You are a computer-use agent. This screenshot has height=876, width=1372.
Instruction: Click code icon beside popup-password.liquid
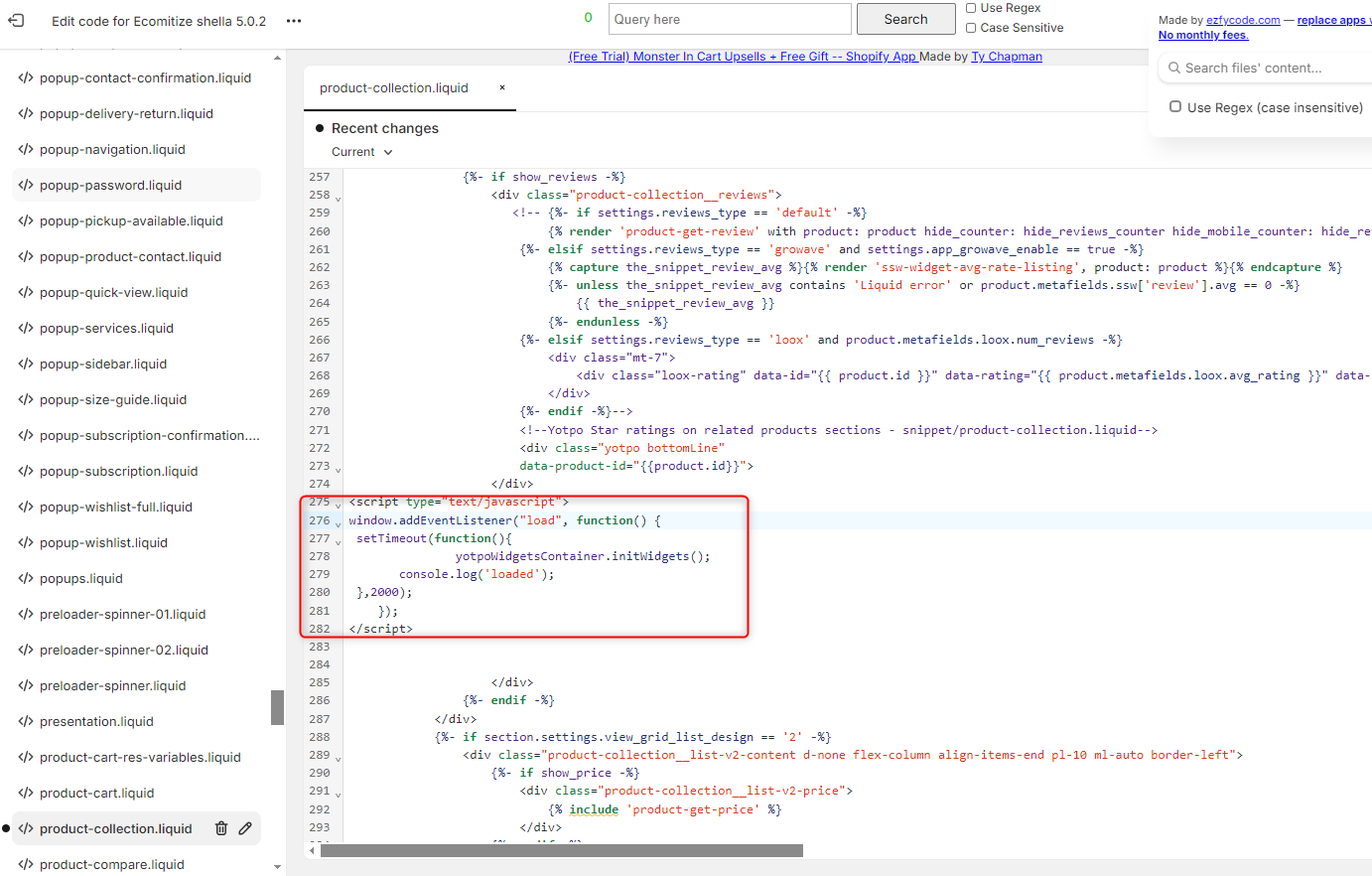pyautogui.click(x=26, y=185)
